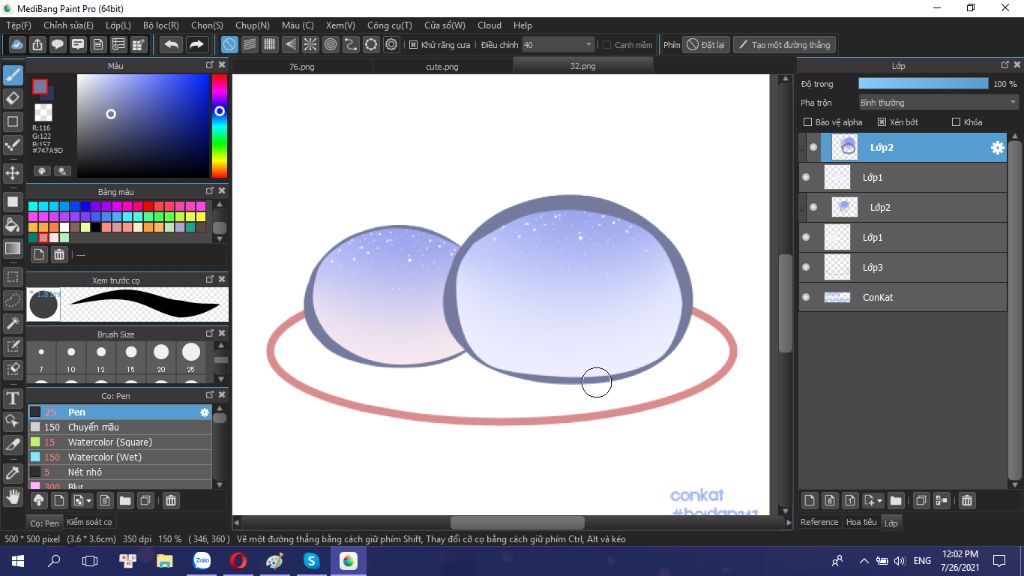This screenshot has height=576, width=1024.
Task: Select the Lasso selection tool
Action: (12, 300)
